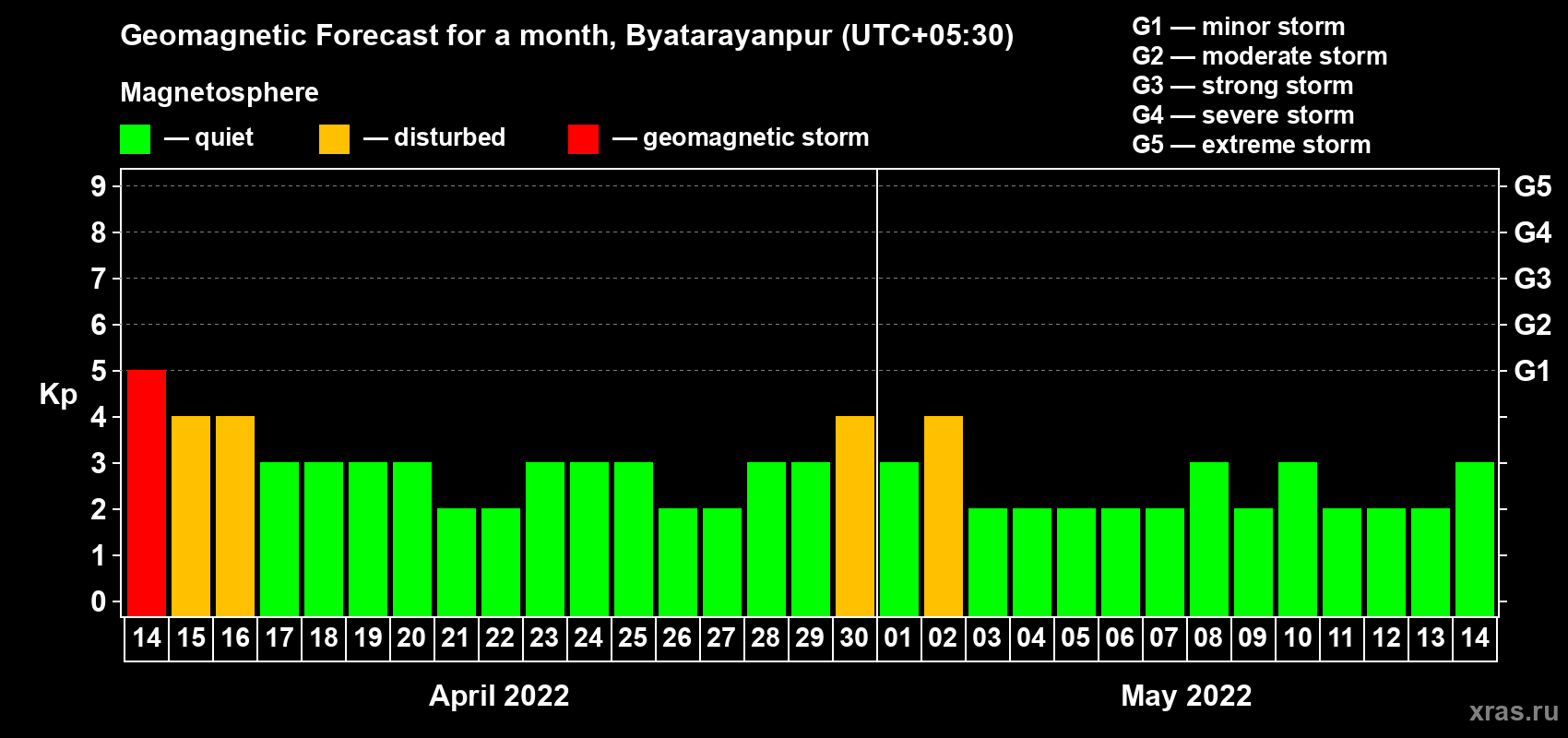
Task: Select the orange bar for April 30
Action: tap(855, 516)
